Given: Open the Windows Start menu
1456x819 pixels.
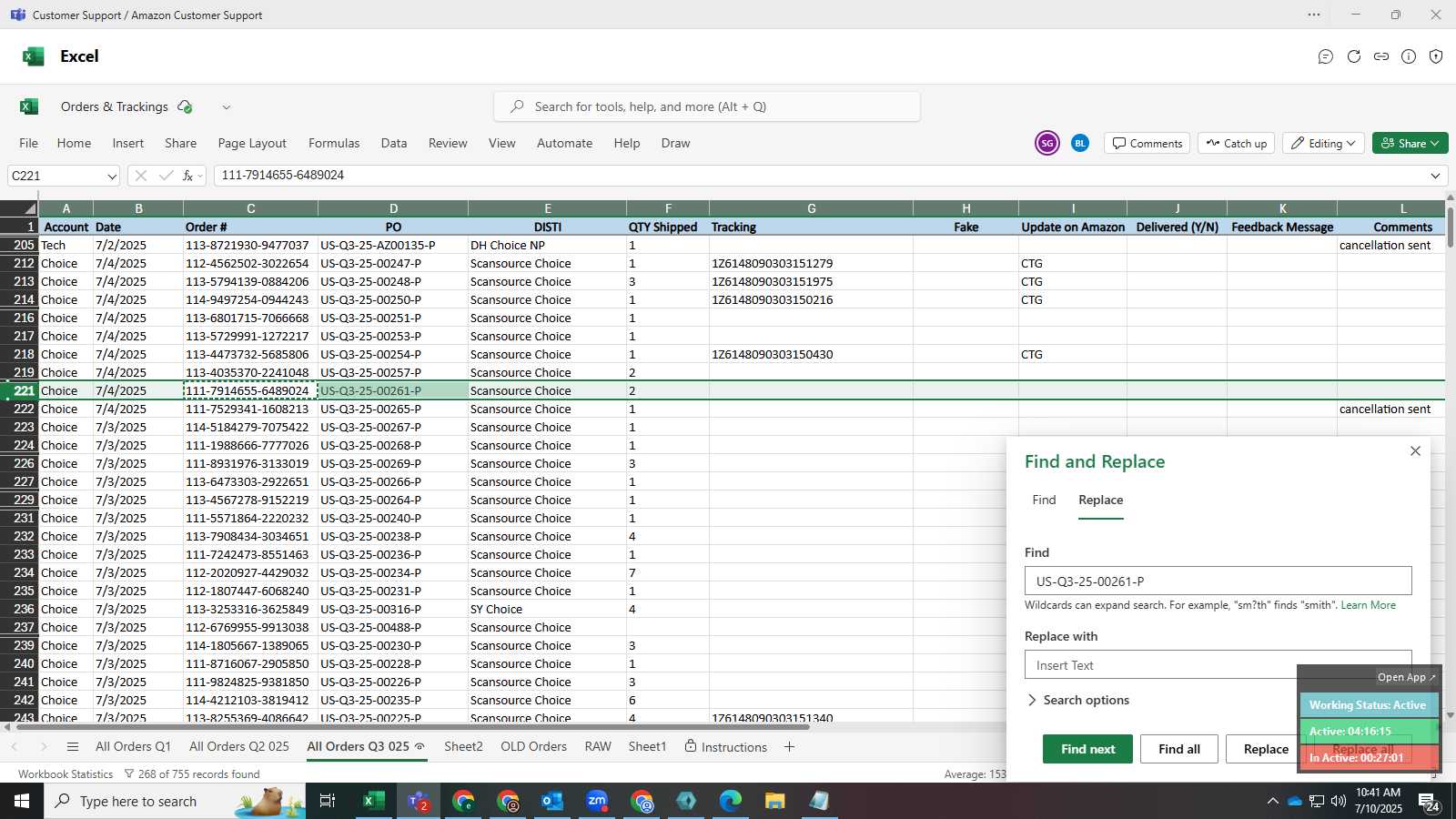Looking at the screenshot, I should pyautogui.click(x=22, y=801).
